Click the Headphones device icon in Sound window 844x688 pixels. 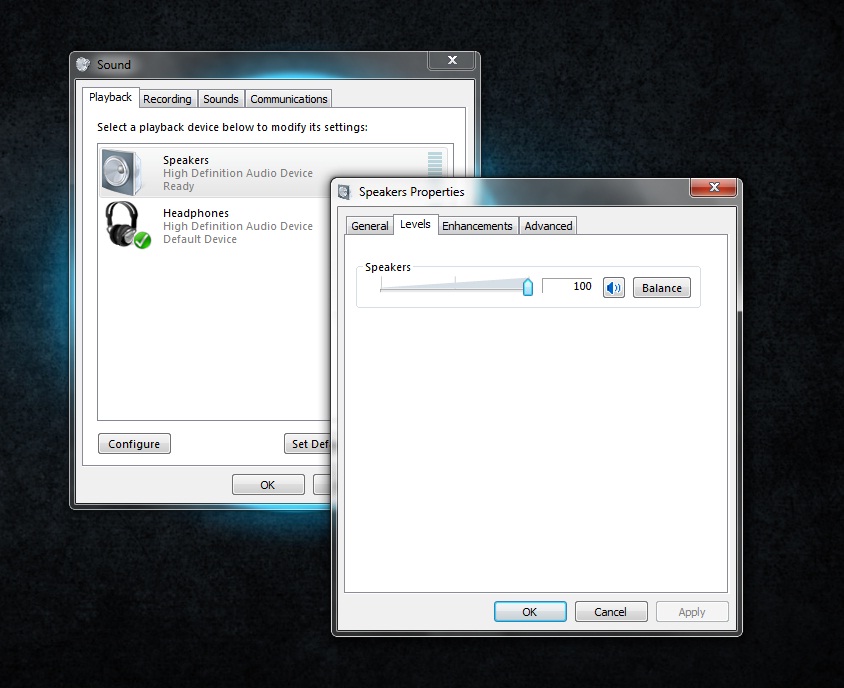127,225
